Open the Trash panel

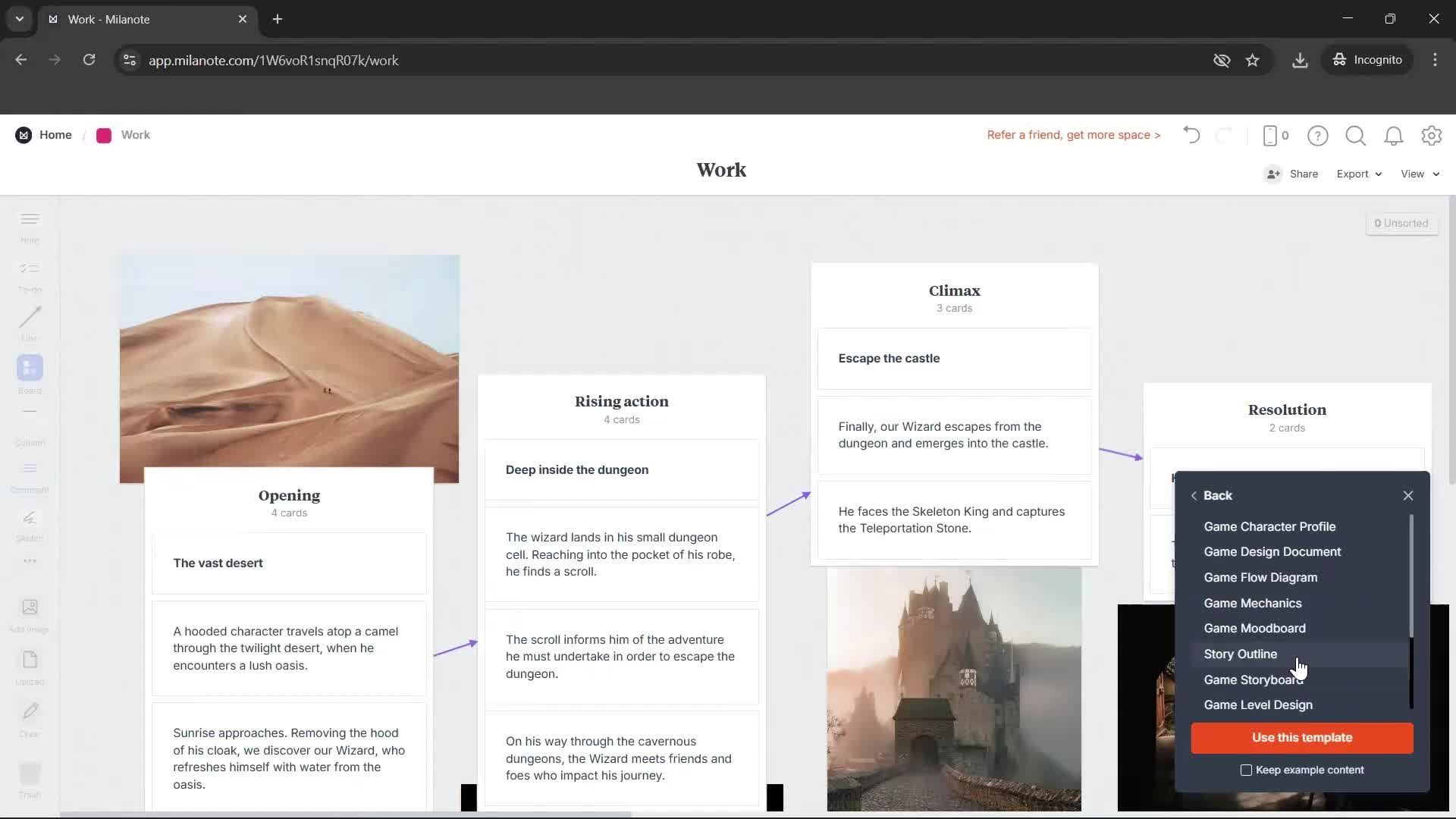click(x=29, y=780)
